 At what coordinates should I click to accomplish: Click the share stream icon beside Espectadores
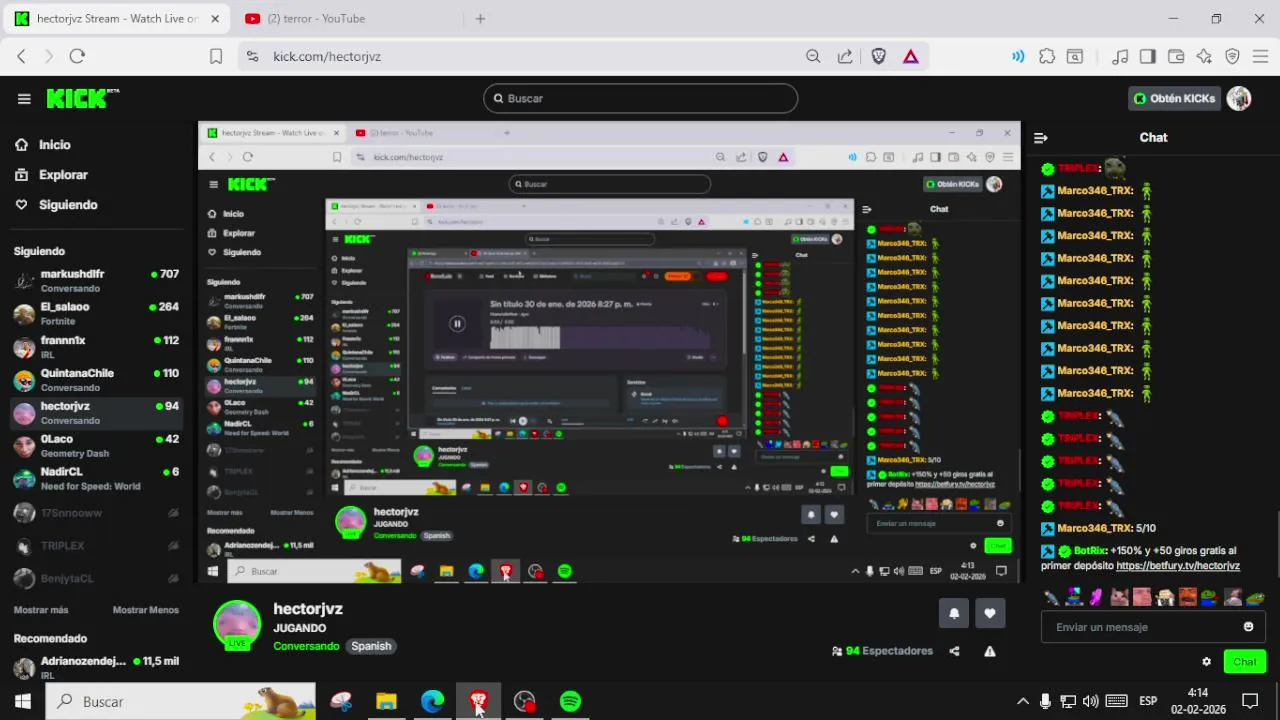(954, 651)
